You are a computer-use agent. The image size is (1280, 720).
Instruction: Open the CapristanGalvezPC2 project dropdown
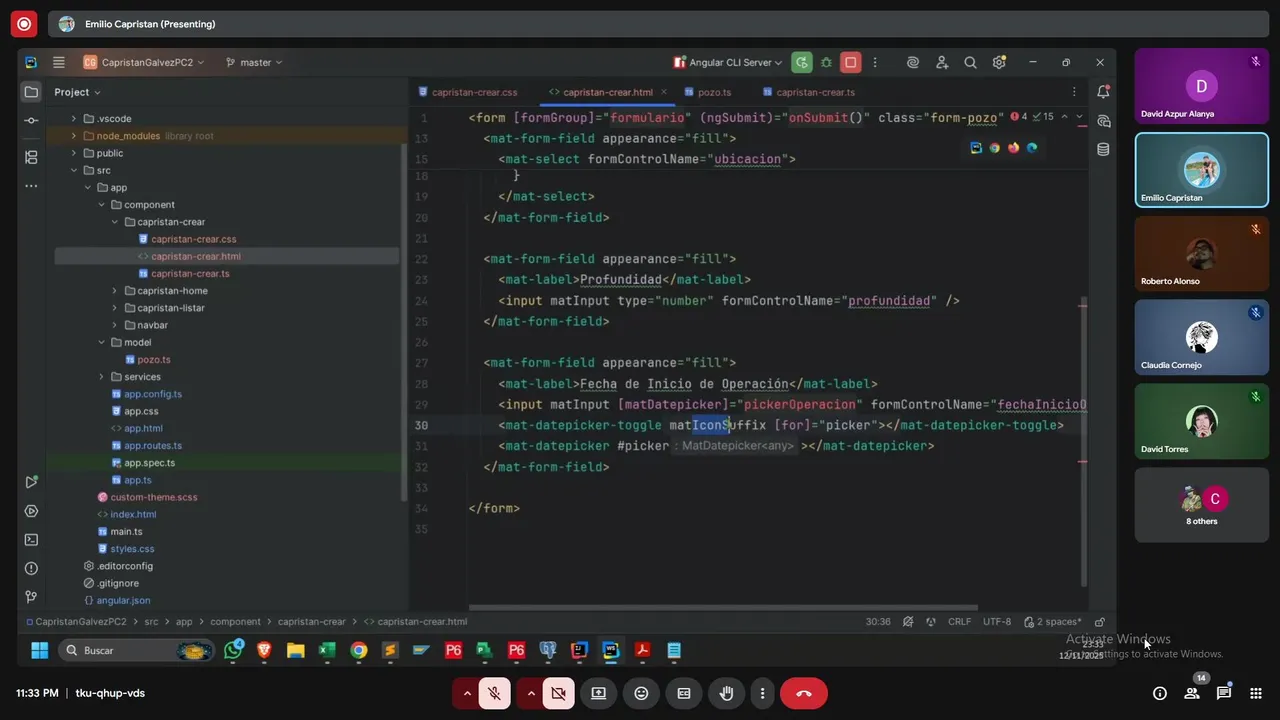[144, 62]
